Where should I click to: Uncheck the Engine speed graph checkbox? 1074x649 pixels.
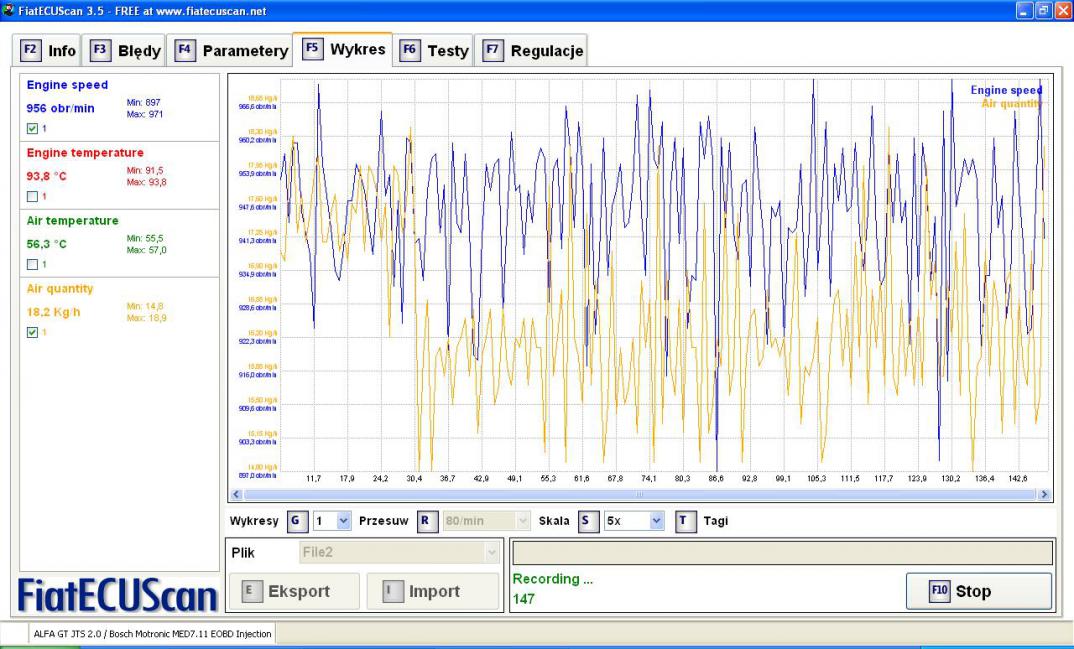point(33,129)
